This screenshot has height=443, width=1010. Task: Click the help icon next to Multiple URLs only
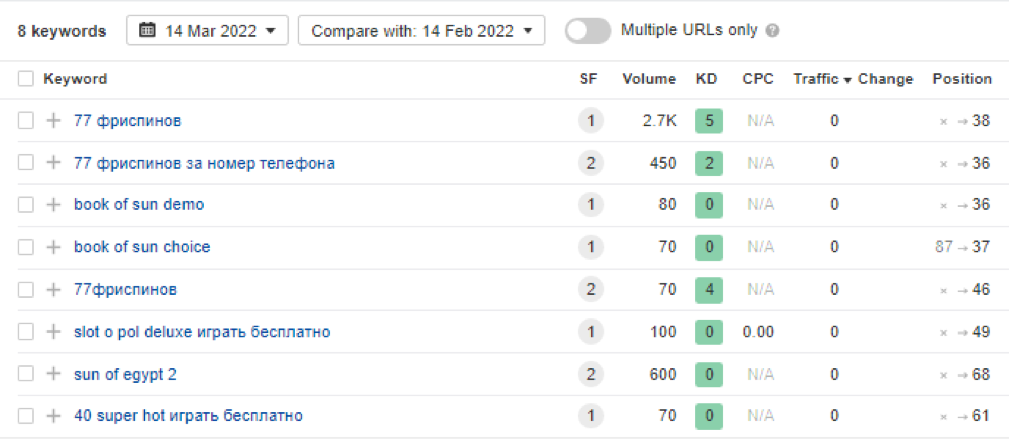772,31
